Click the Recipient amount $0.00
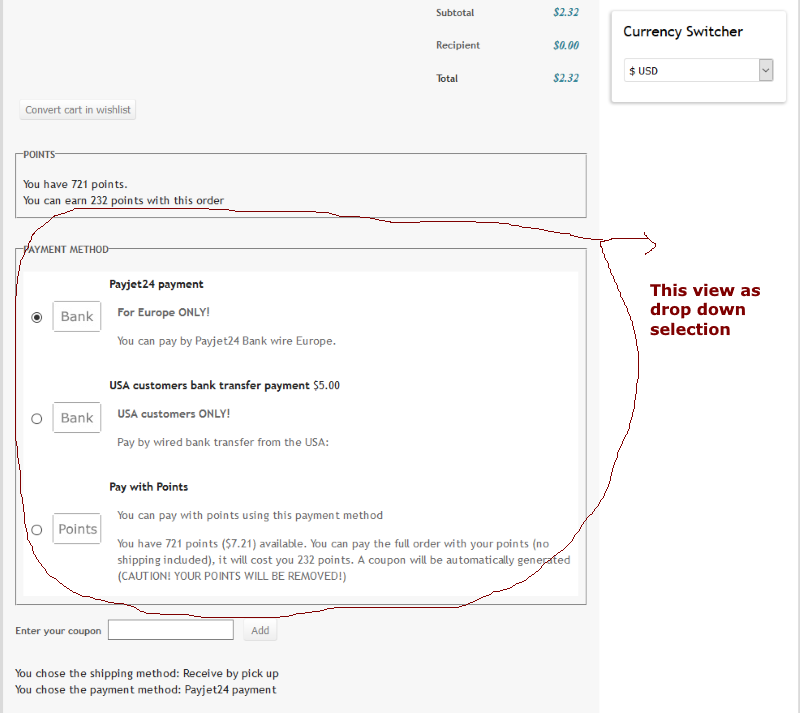800x713 pixels. pos(566,45)
